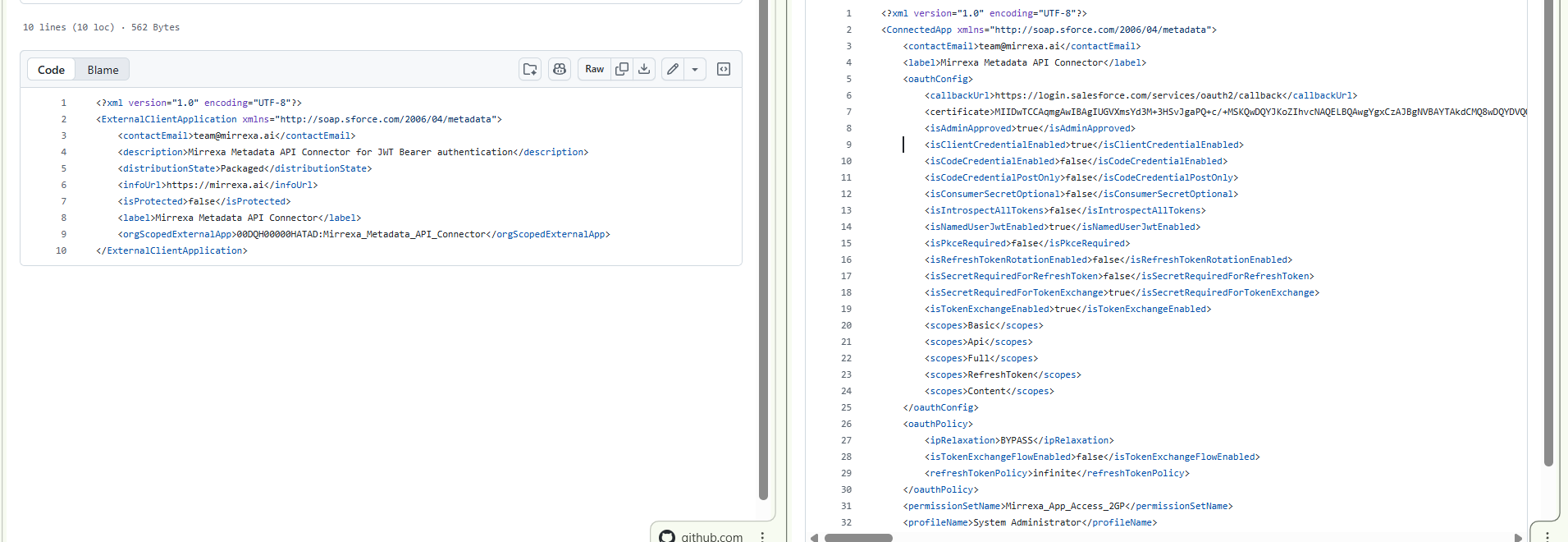Select line number 1 in left file

coord(63,103)
